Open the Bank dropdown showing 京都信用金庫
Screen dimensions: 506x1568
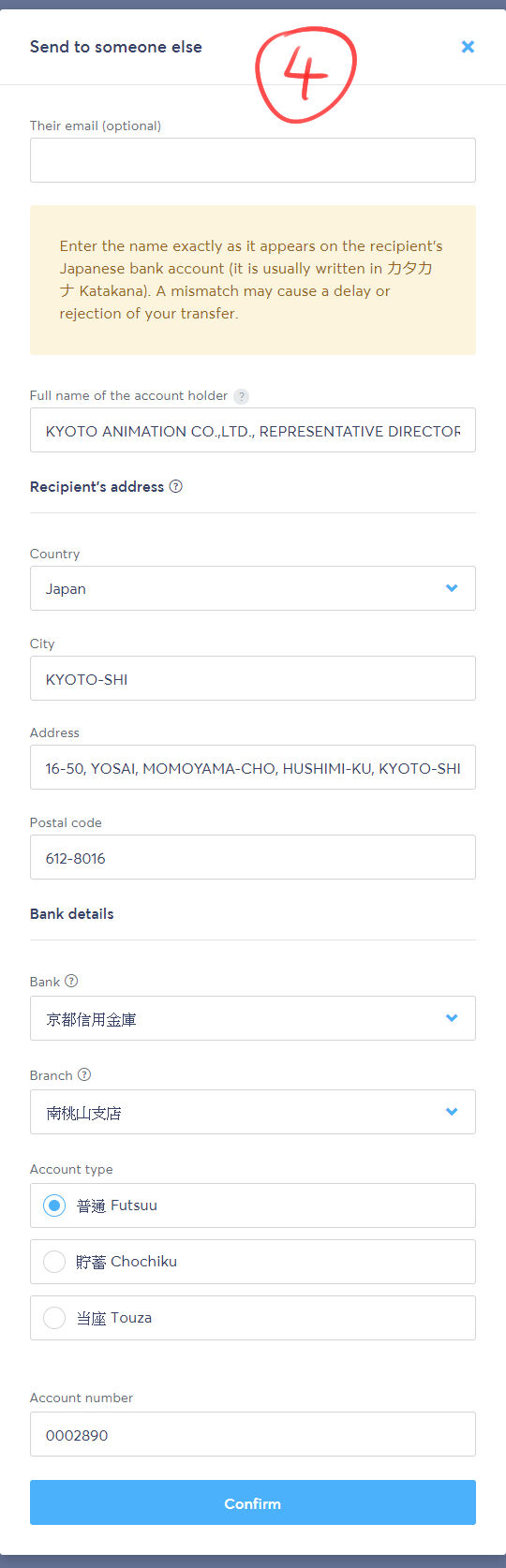coord(253,1018)
